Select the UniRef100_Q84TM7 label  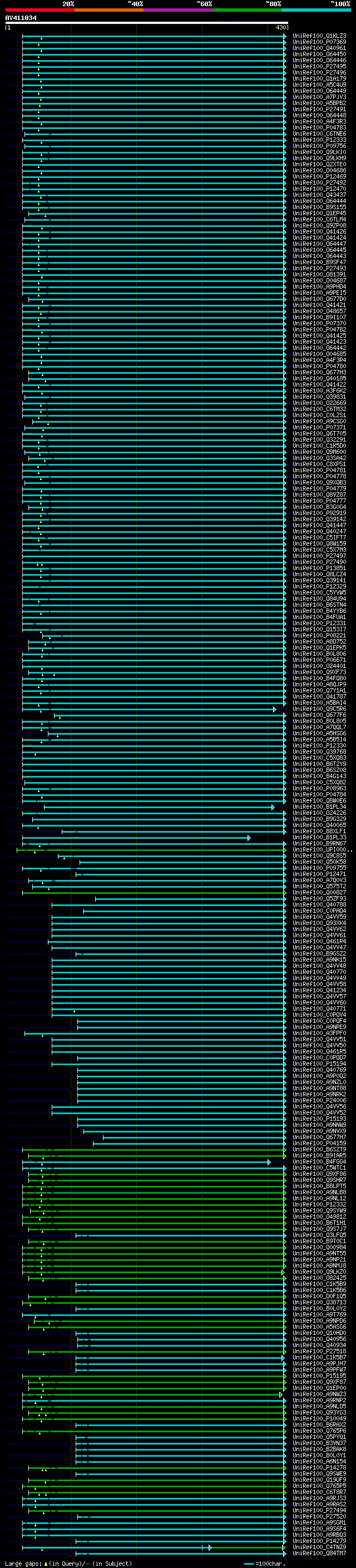click(x=319, y=1553)
